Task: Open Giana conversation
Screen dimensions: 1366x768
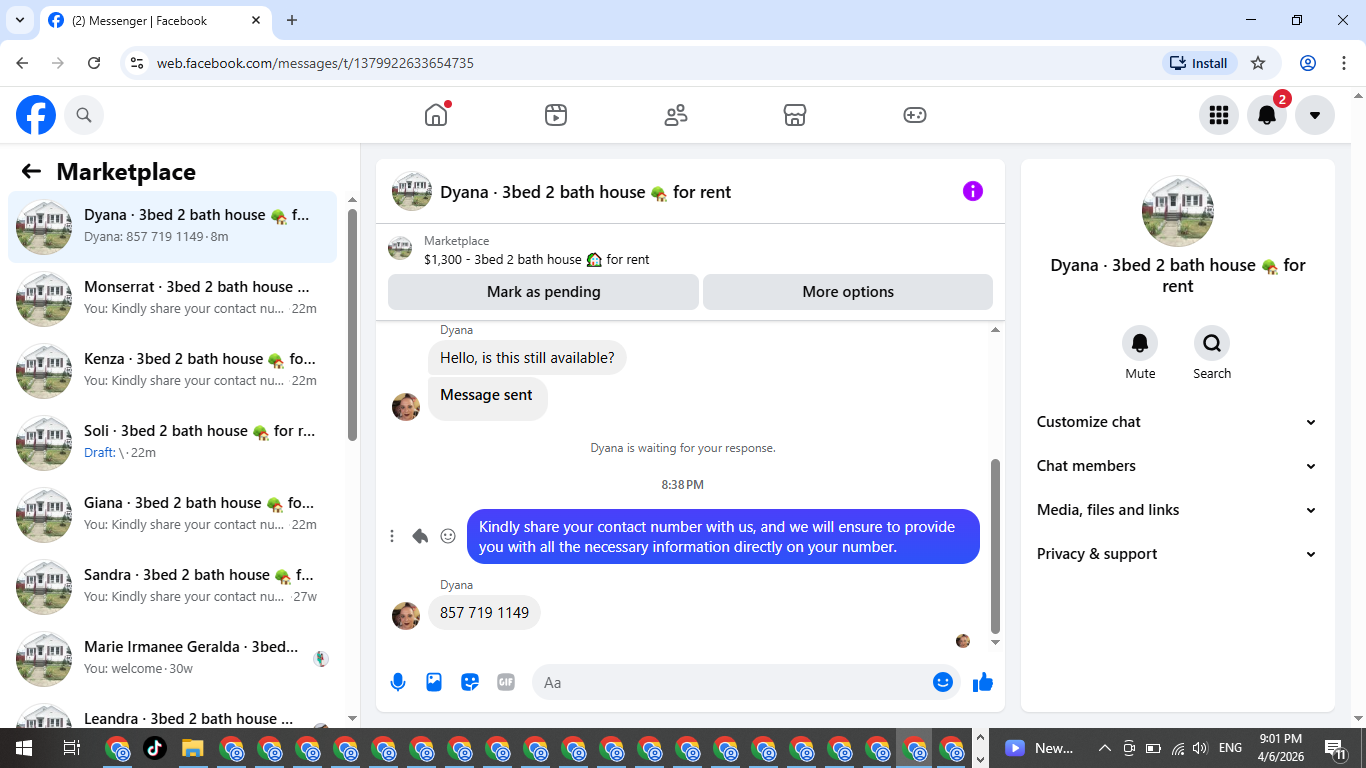Action: click(172, 515)
